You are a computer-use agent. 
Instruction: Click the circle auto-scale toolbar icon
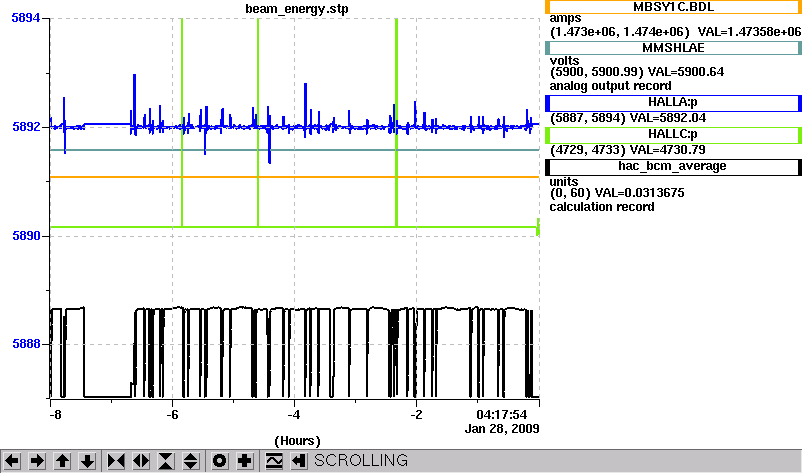[x=219, y=461]
